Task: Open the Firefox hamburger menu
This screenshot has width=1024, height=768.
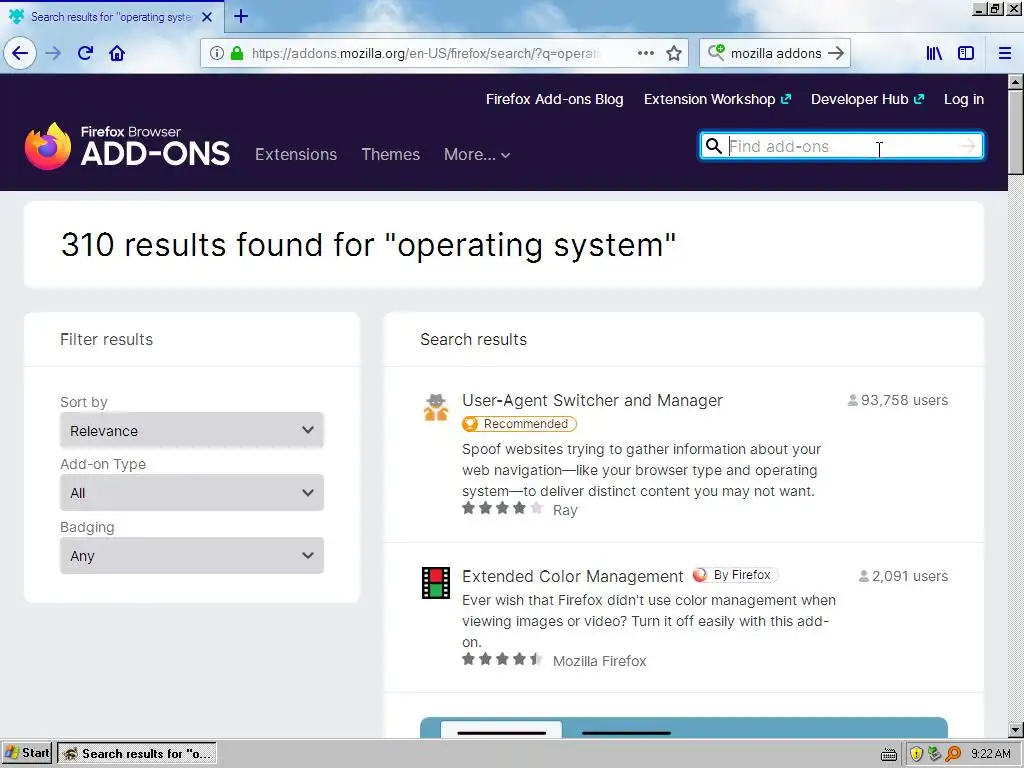Action: tap(1005, 53)
